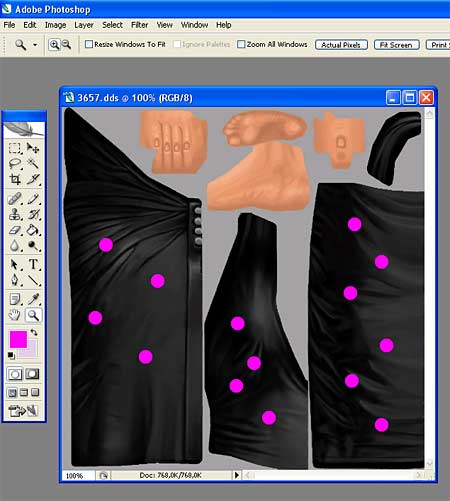Open the Zoom tool preset dropdown arrow
The width and height of the screenshot is (450, 501).
point(35,45)
